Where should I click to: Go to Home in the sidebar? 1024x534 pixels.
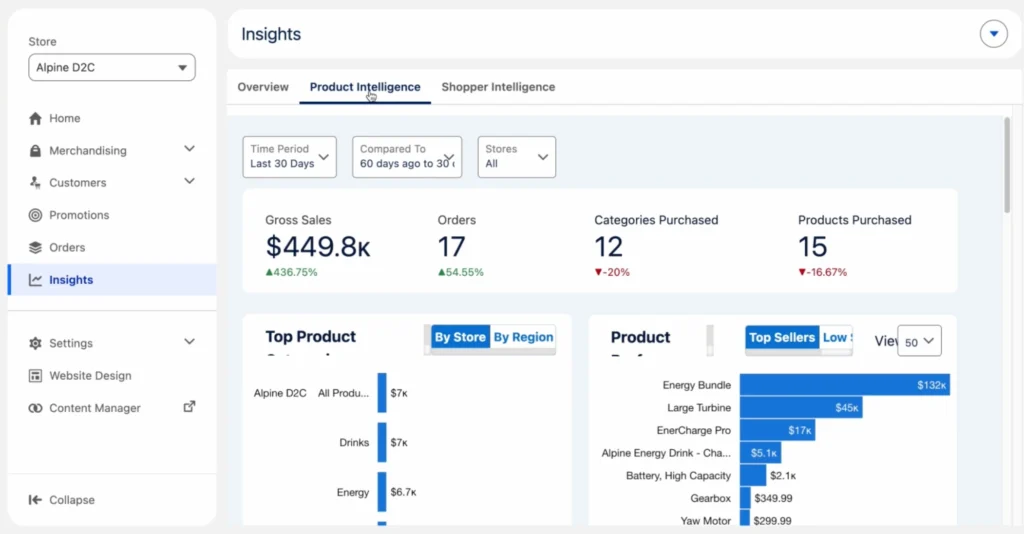(65, 118)
